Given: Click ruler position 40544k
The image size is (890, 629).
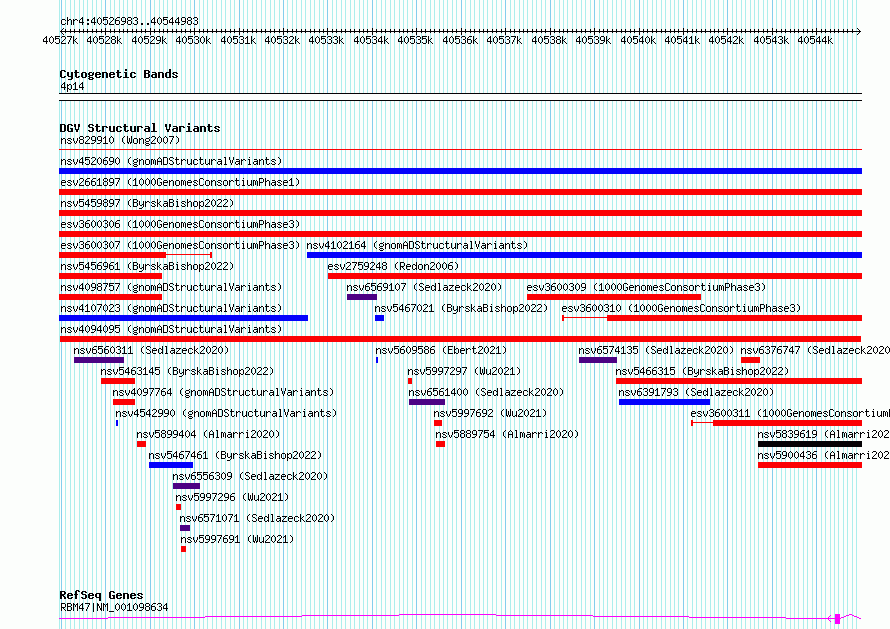Looking at the screenshot, I should coord(815,40).
